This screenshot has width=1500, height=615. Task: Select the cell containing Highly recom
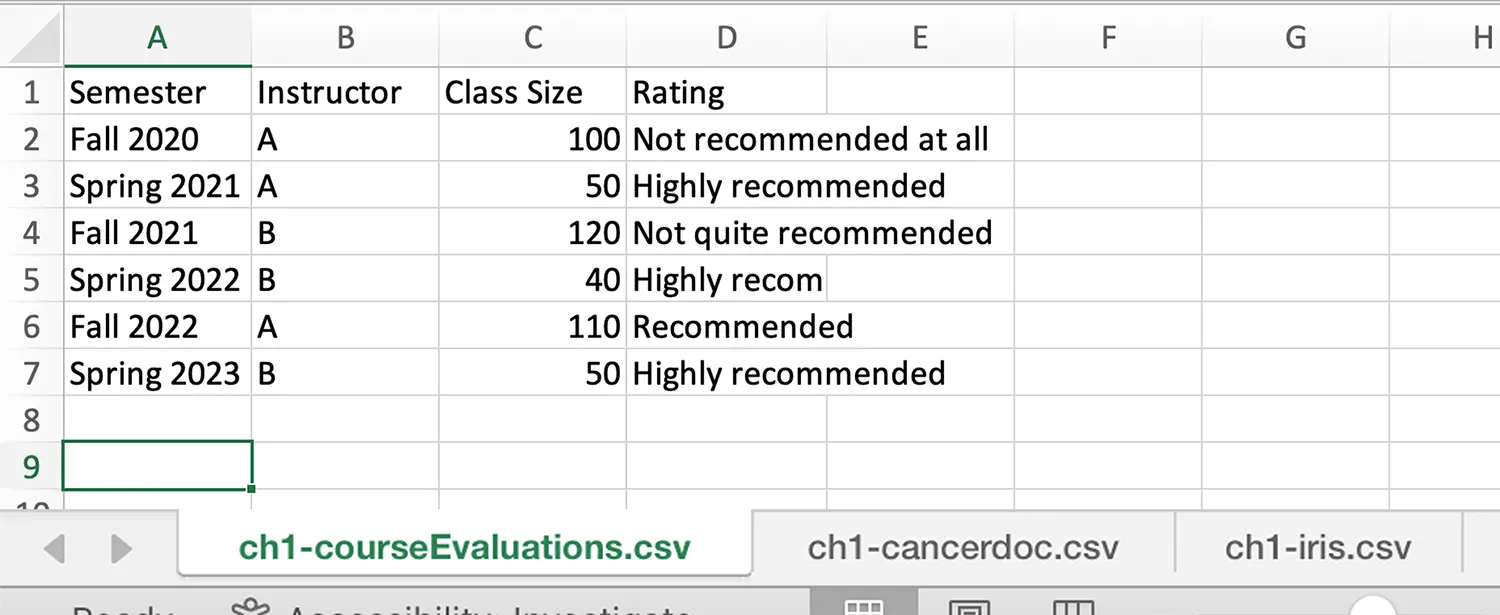(x=727, y=280)
